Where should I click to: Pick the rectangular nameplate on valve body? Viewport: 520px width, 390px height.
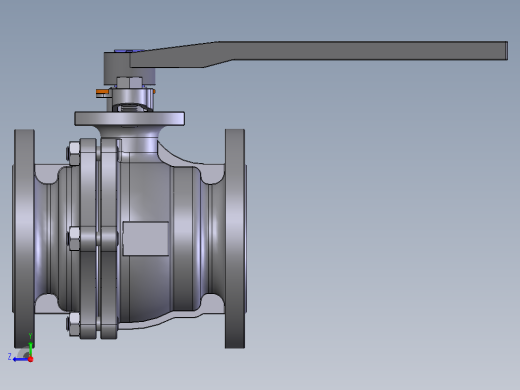tap(146, 238)
